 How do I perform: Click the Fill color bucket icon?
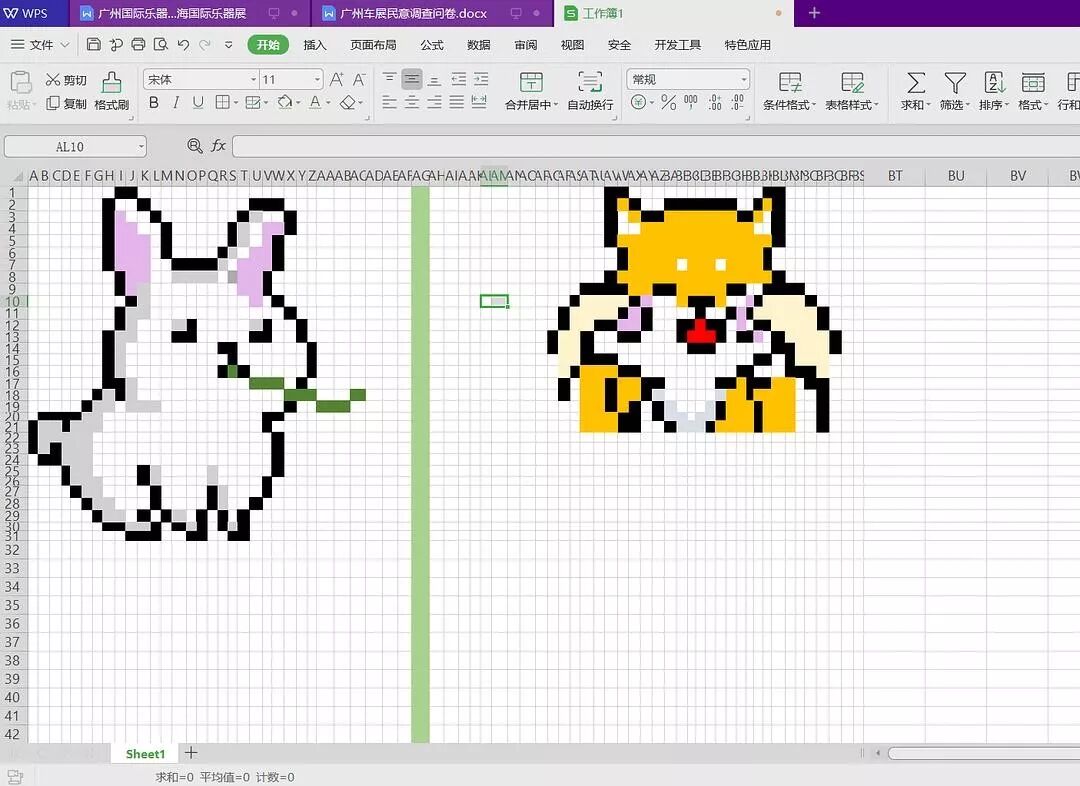284,103
